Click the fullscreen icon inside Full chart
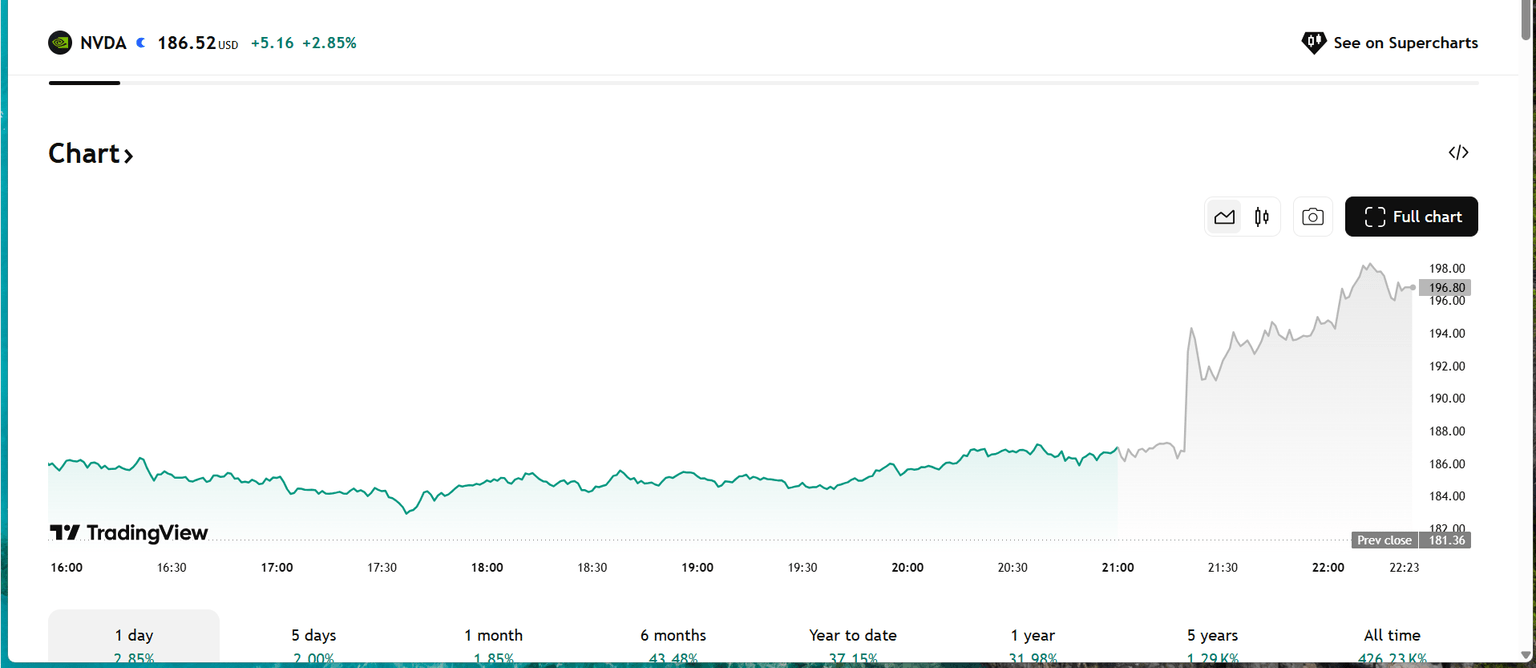This screenshot has width=1536, height=668. point(1375,217)
